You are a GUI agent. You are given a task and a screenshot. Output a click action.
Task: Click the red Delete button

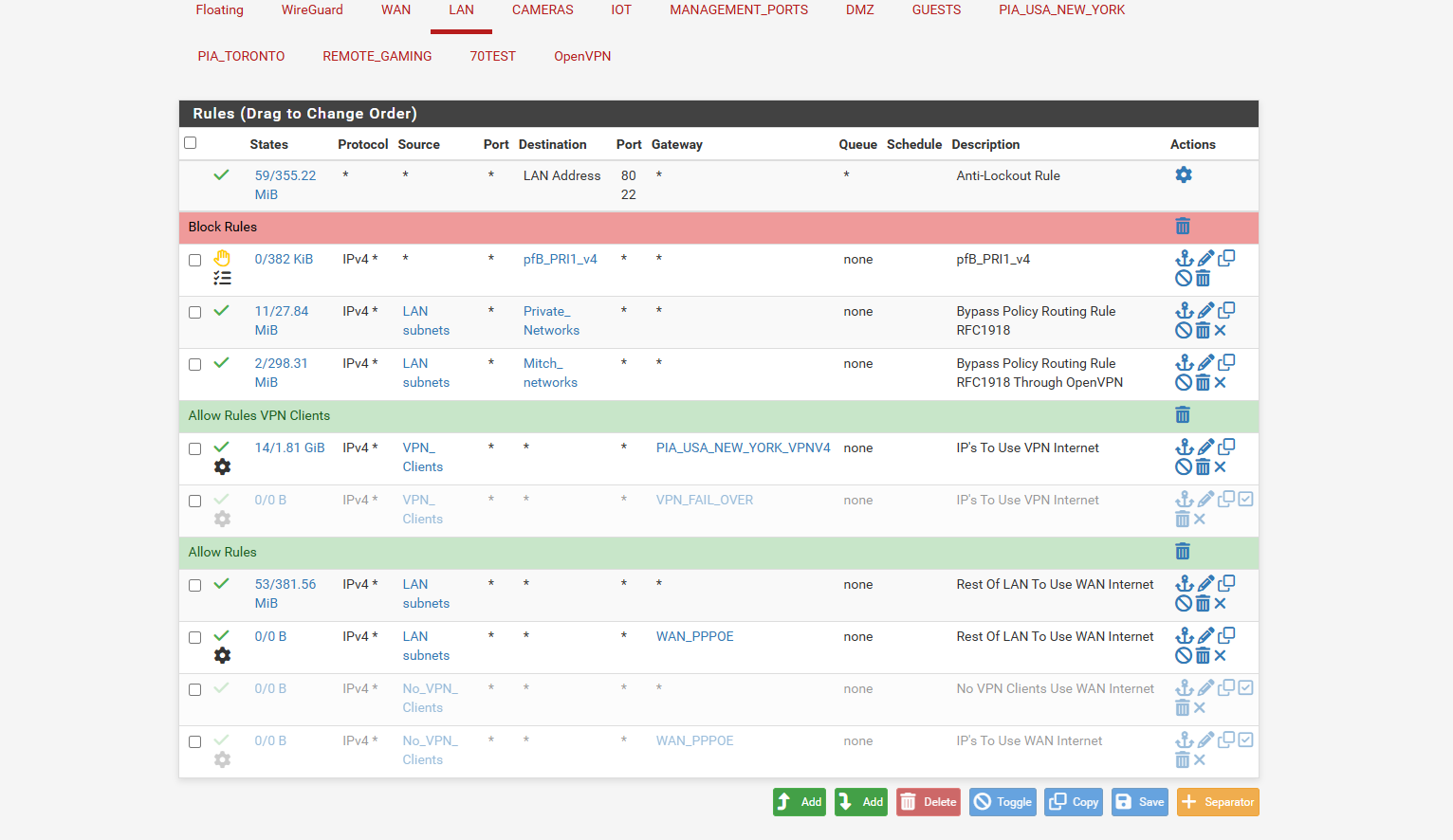[928, 802]
